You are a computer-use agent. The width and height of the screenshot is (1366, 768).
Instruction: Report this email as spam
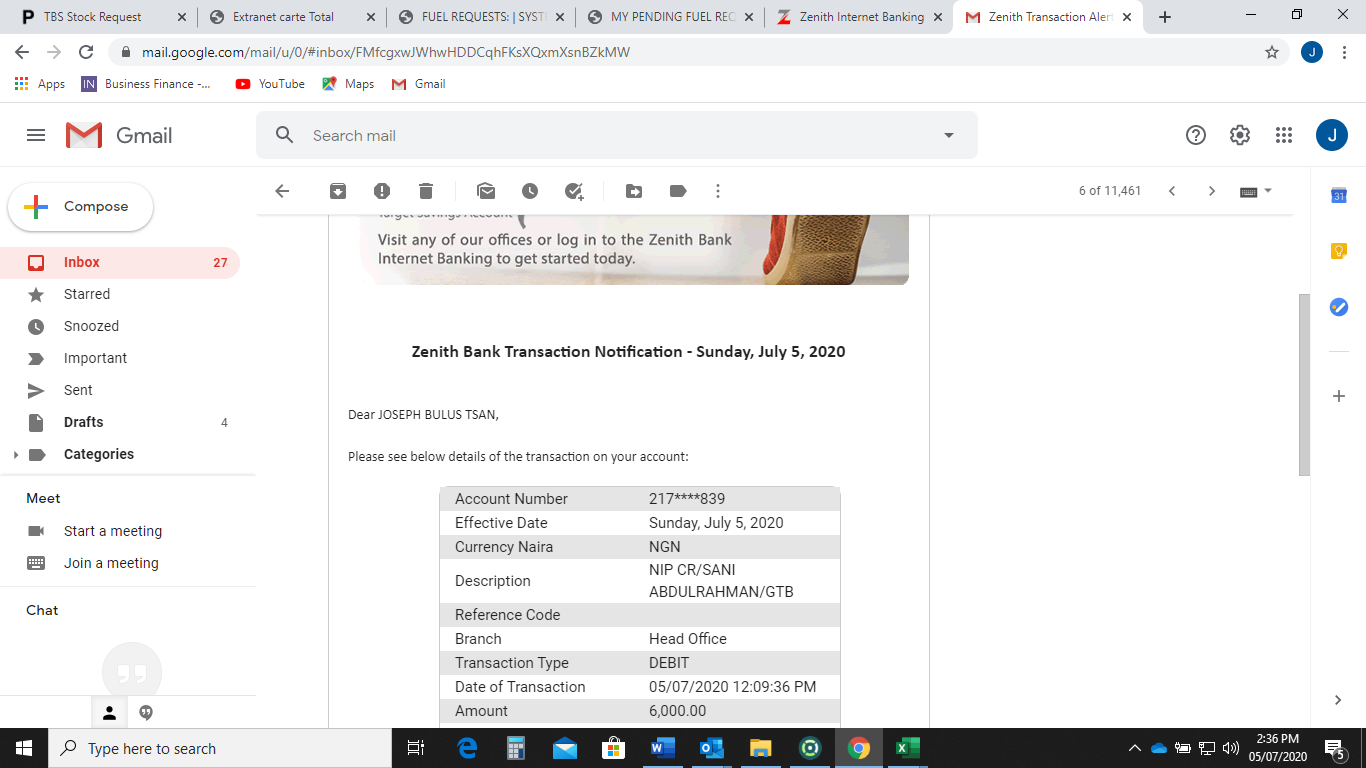(x=382, y=191)
